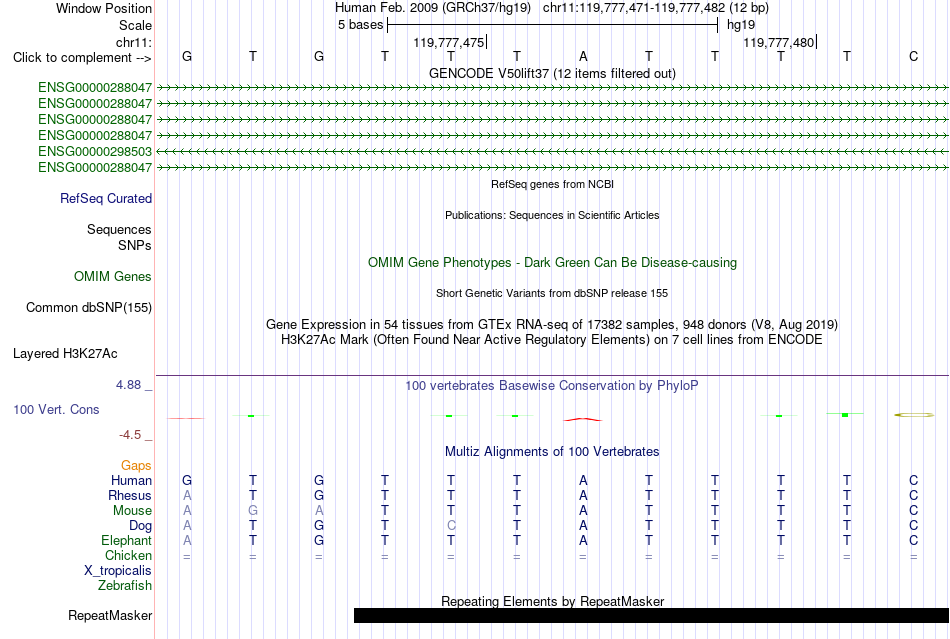Click the RepeatMasker track label on the left

tap(110, 615)
